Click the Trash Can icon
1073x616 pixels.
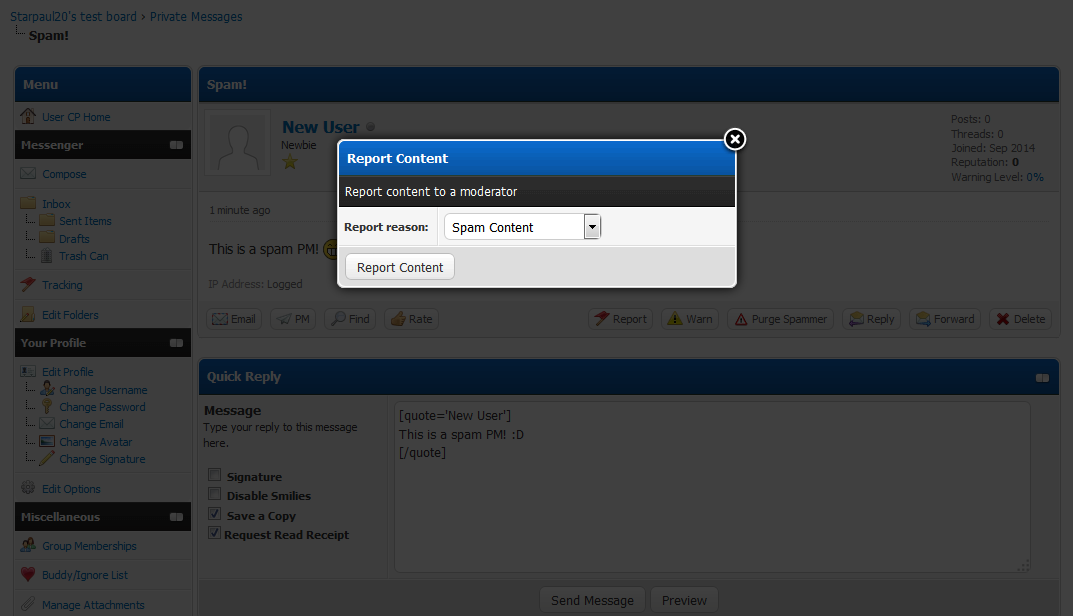tap(47, 255)
